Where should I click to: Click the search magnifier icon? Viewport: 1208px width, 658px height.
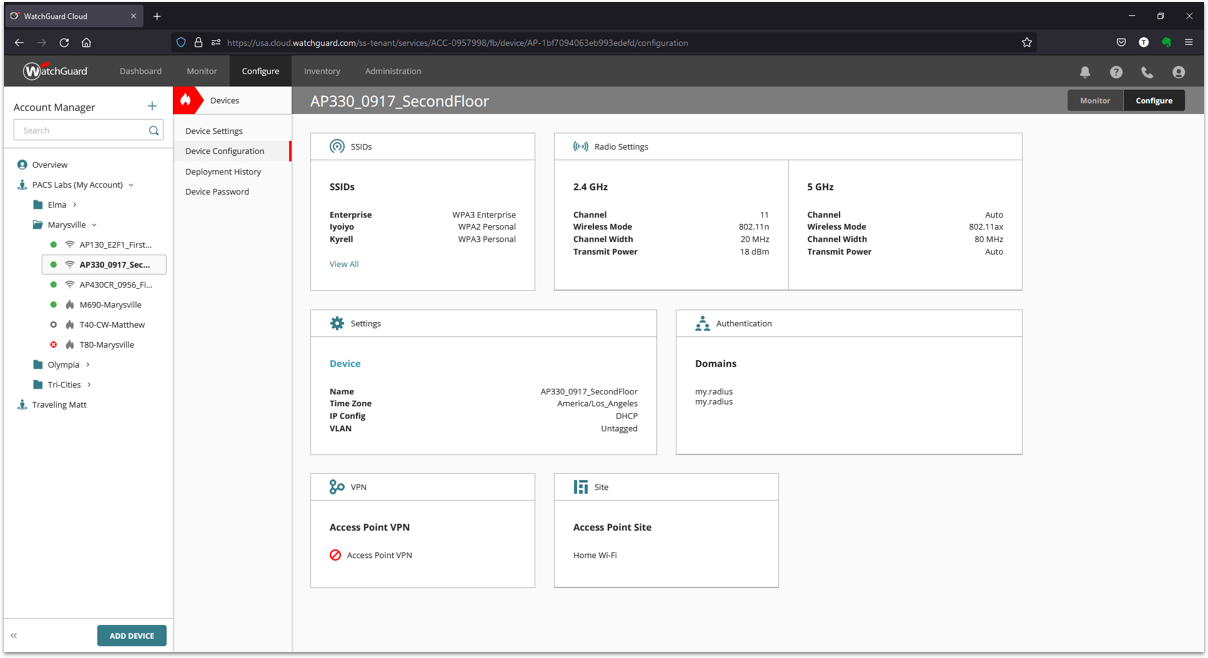154,130
